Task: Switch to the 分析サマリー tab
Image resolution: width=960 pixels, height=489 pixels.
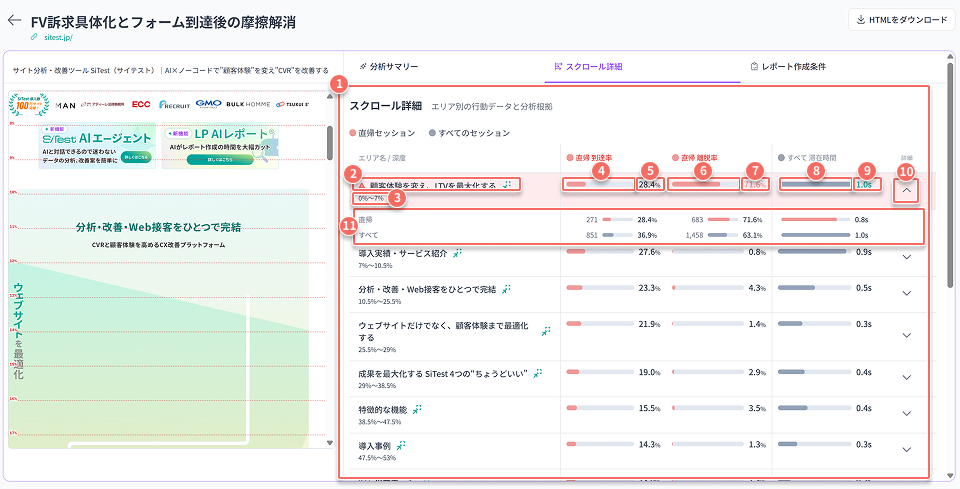Action: pos(389,66)
